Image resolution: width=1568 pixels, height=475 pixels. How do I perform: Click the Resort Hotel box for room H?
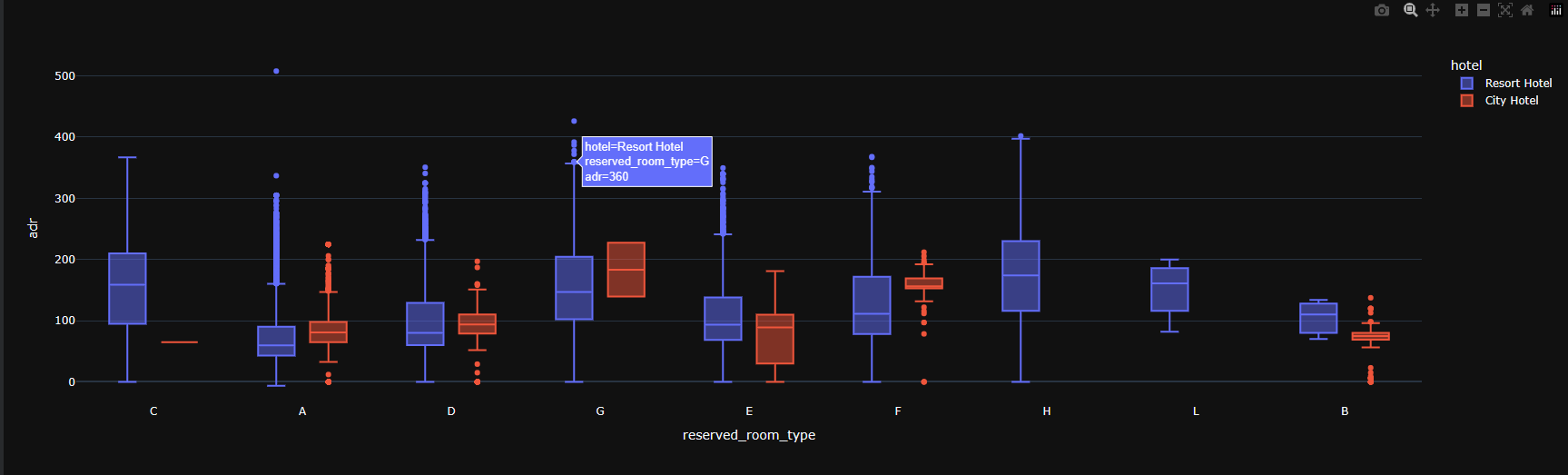coord(1021,276)
